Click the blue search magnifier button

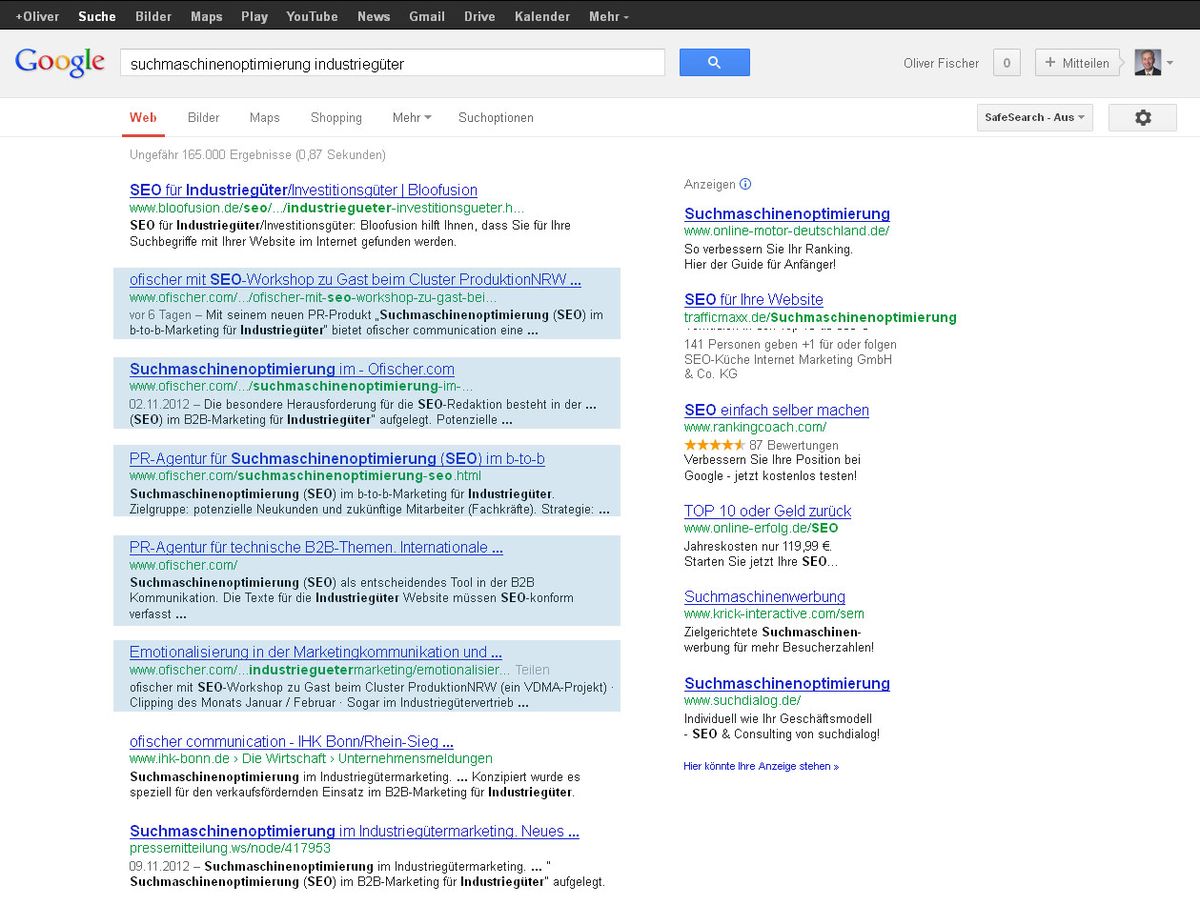coord(714,62)
